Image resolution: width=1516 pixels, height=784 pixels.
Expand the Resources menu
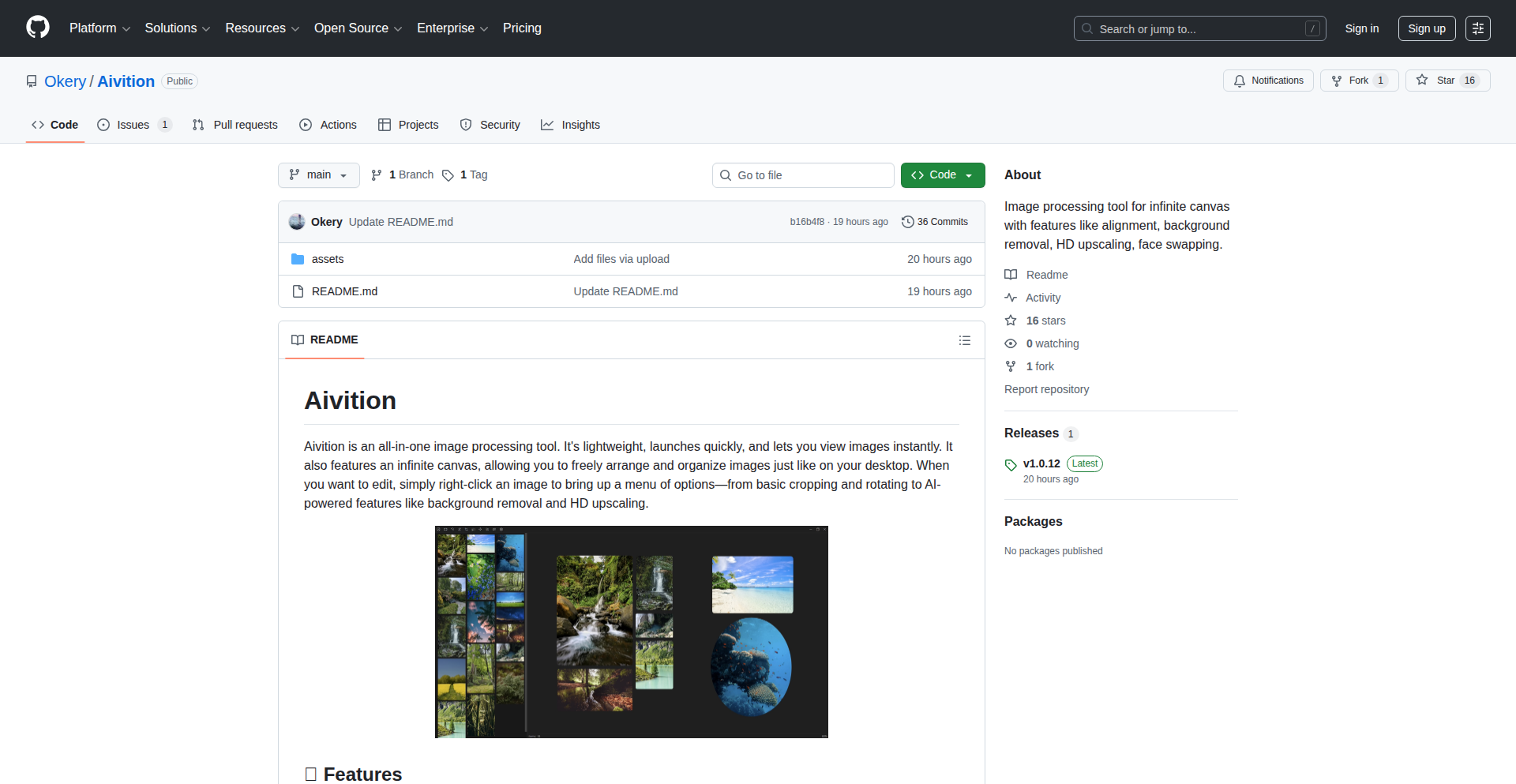(x=262, y=28)
